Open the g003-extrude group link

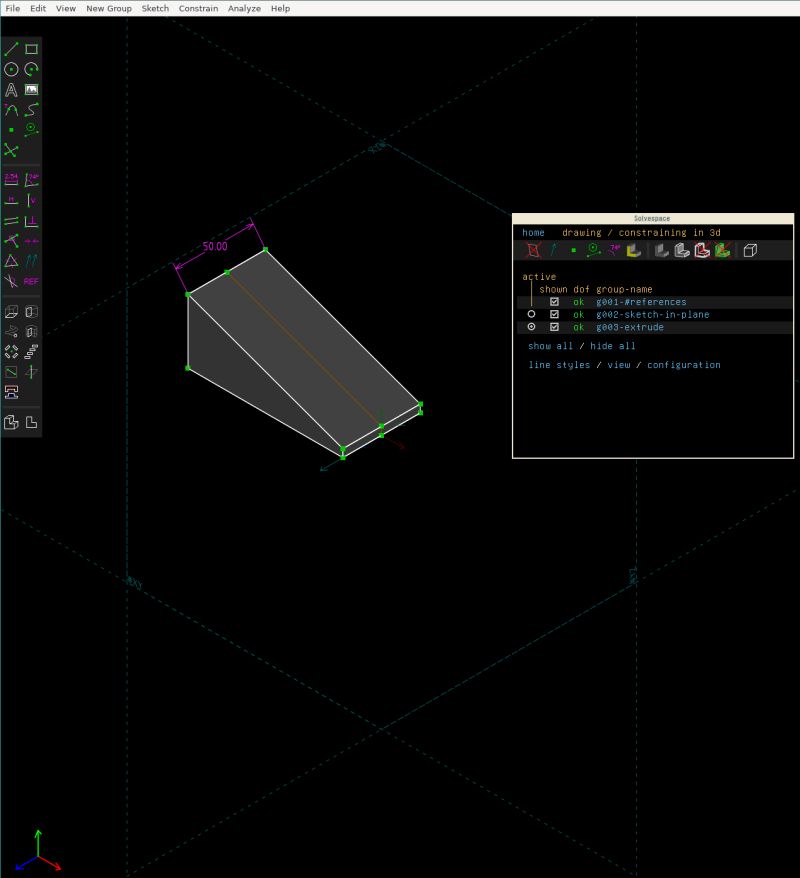630,327
